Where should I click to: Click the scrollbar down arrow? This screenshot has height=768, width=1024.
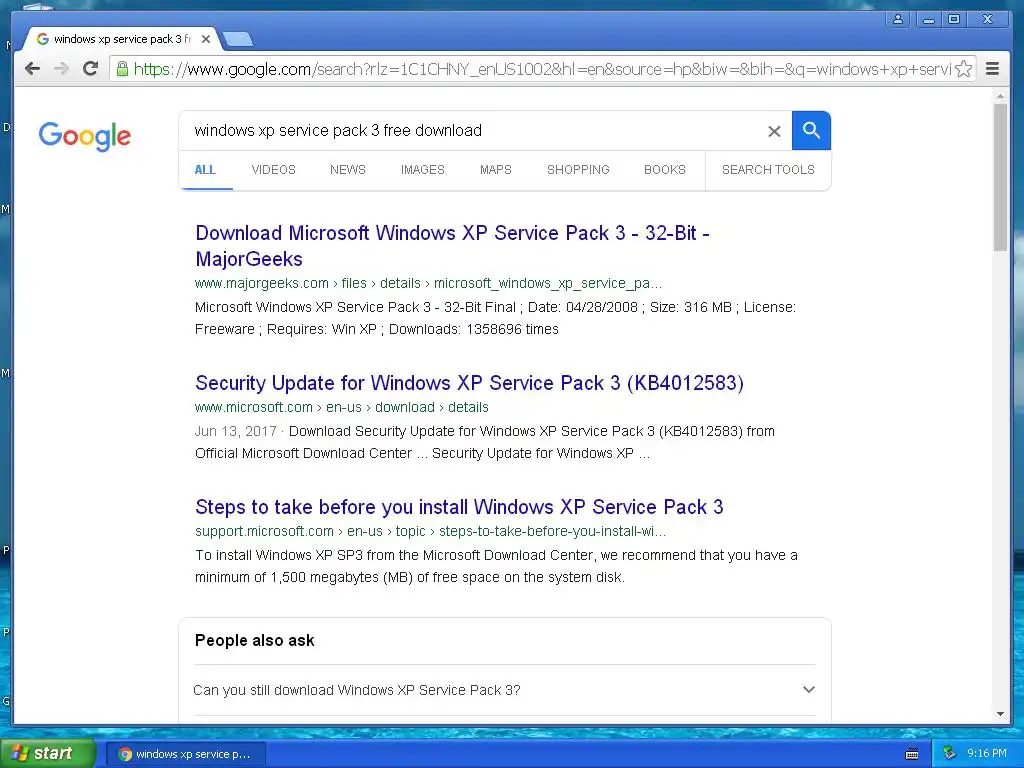click(x=1000, y=714)
